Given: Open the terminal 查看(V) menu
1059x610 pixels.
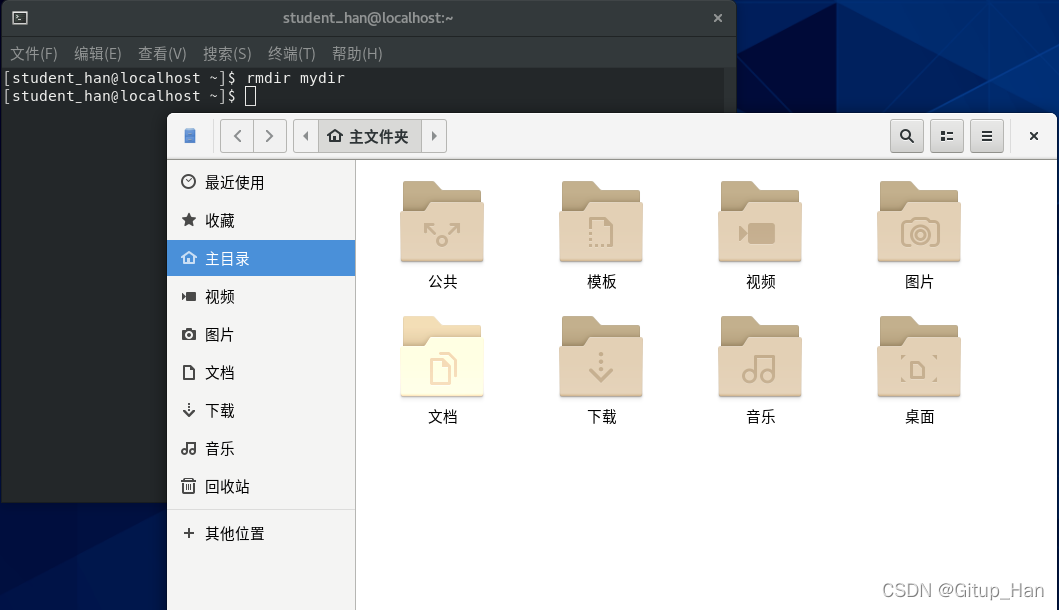Looking at the screenshot, I should 162,53.
